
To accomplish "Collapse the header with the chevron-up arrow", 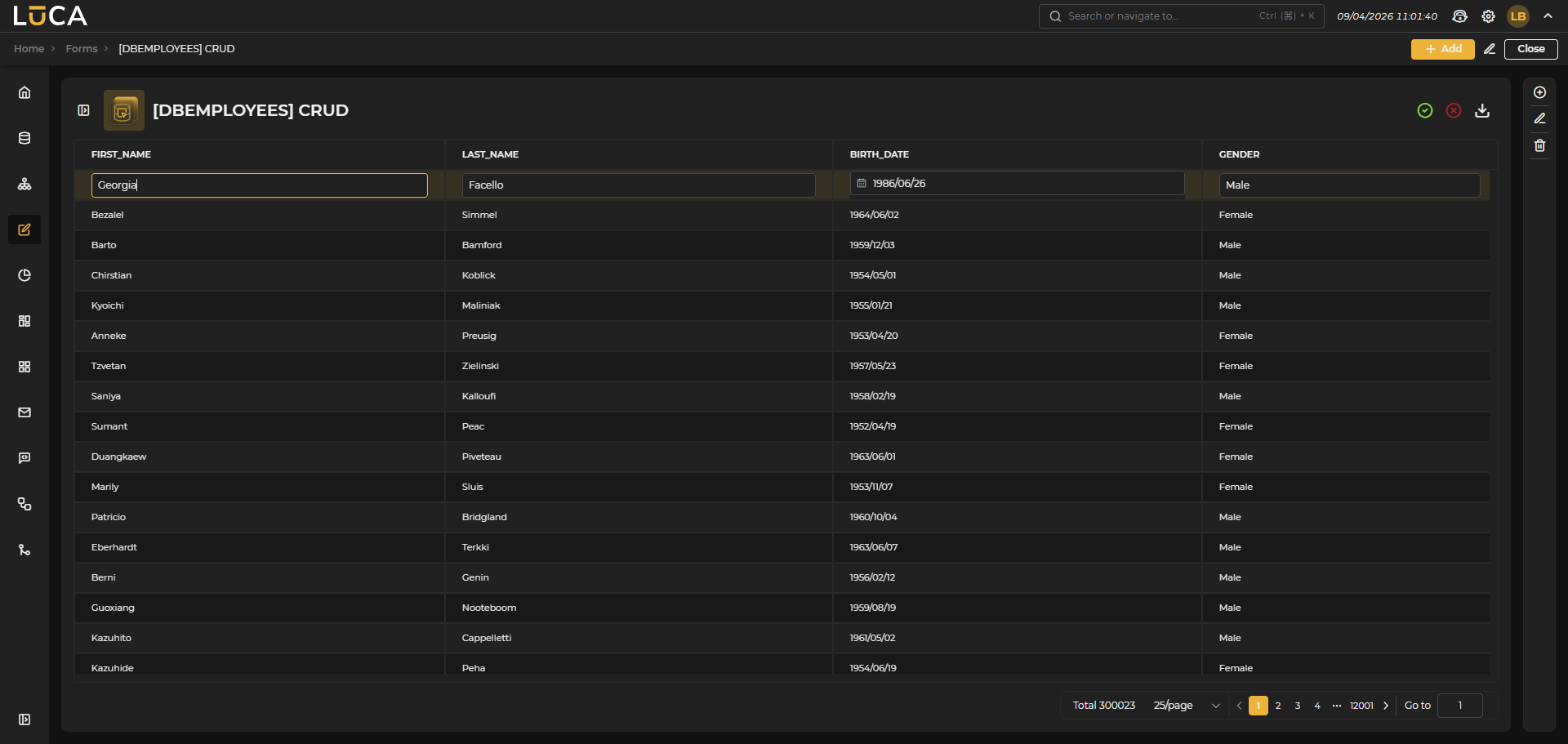I will tap(1548, 16).
